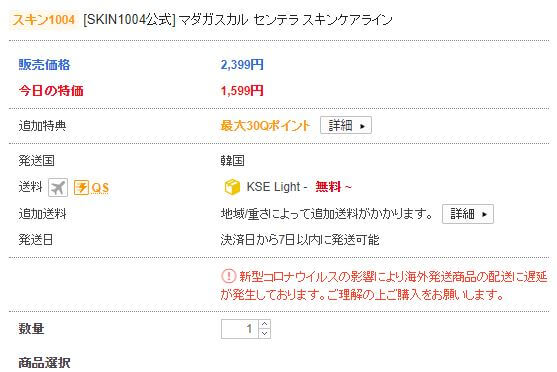Click the 今日の特価 red label
This screenshot has width=557, height=372.
(x=51, y=91)
